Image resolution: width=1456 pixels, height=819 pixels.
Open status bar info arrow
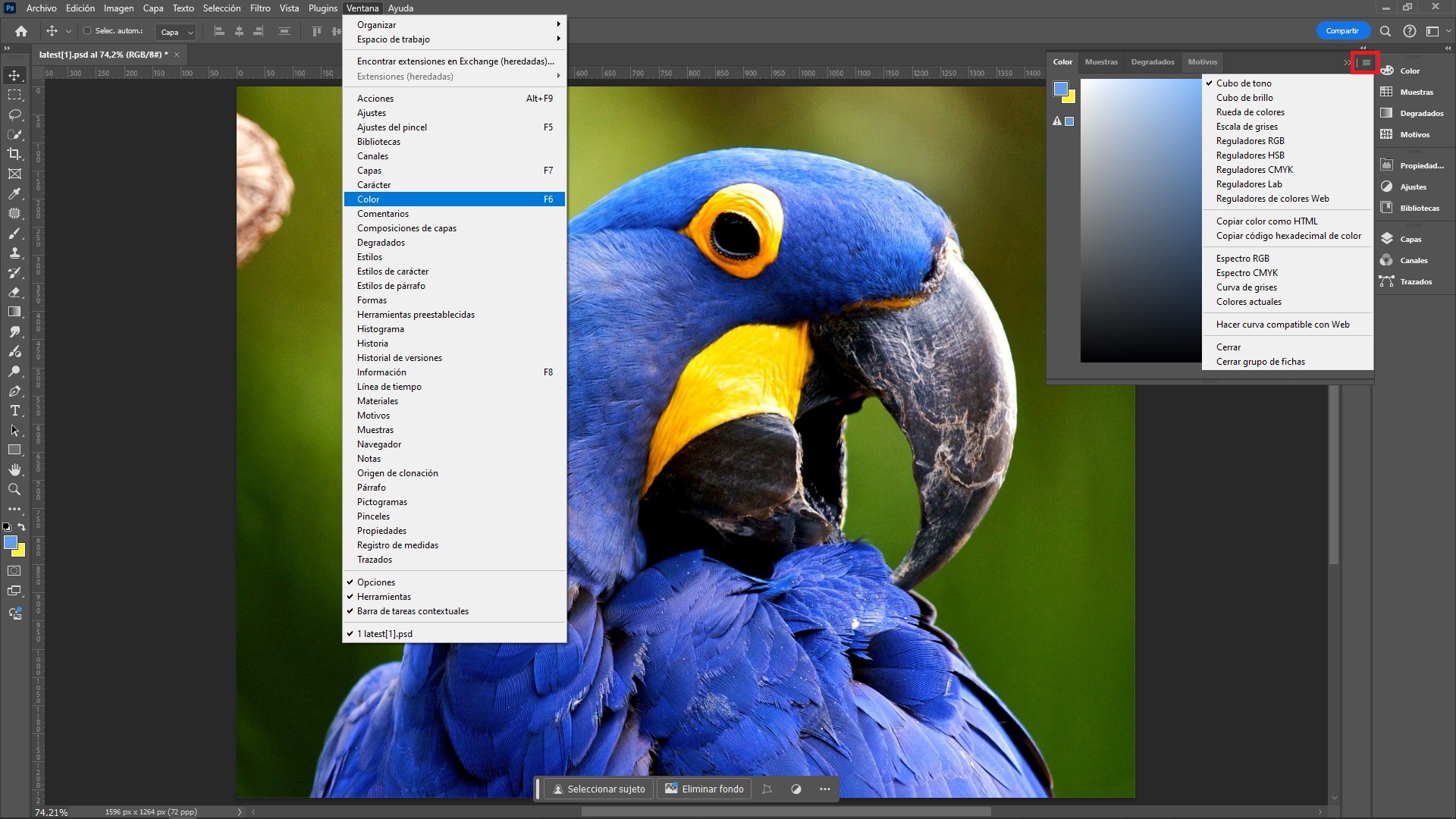click(240, 811)
